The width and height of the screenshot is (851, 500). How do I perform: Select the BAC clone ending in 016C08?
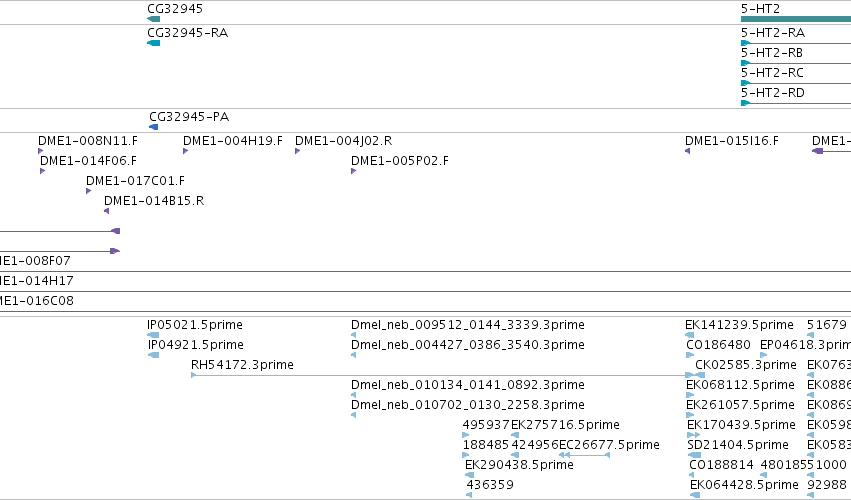click(x=36, y=301)
